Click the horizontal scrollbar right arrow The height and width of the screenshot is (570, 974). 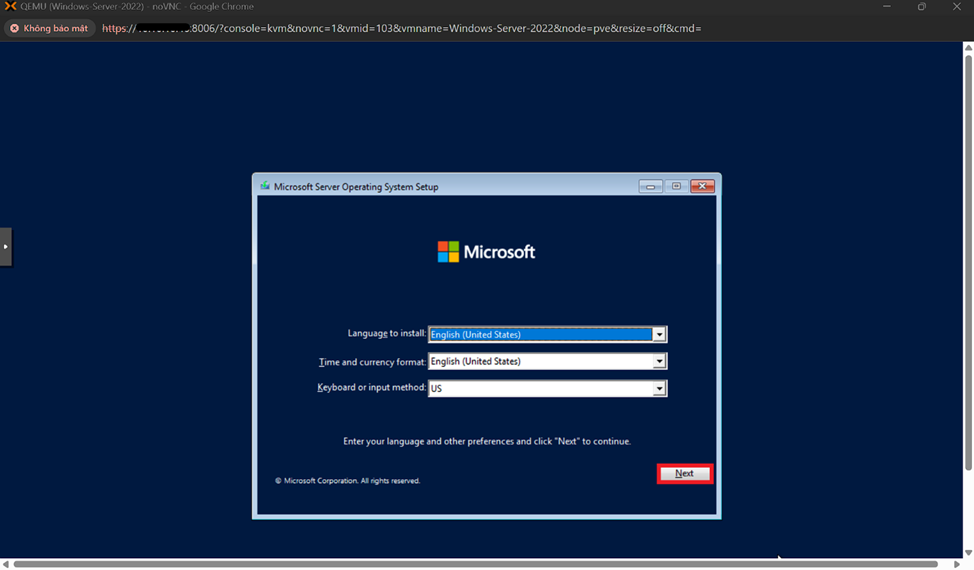click(957, 564)
